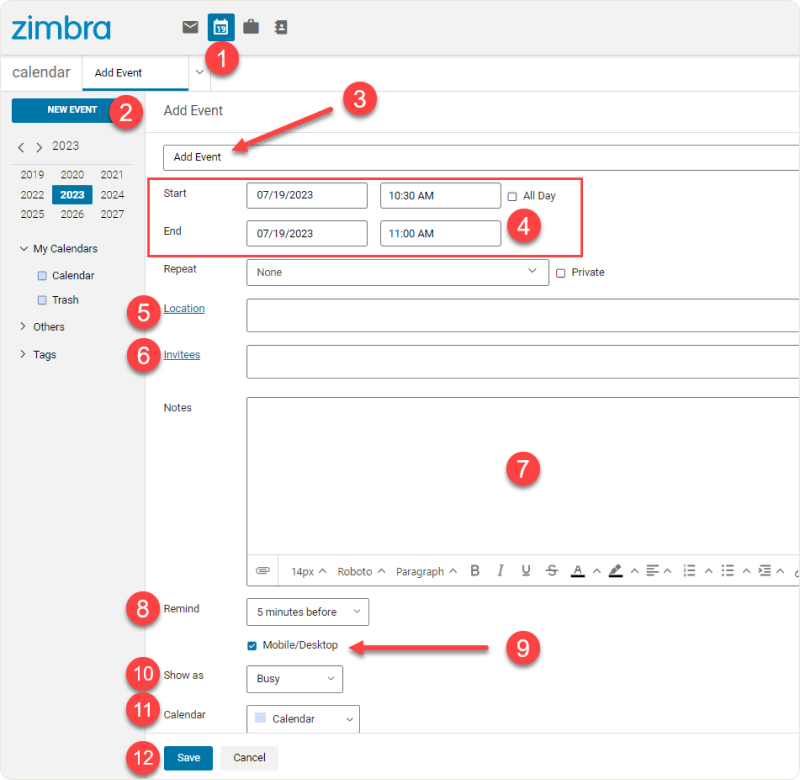Toggle the Trash calendar checkbox

(42, 300)
